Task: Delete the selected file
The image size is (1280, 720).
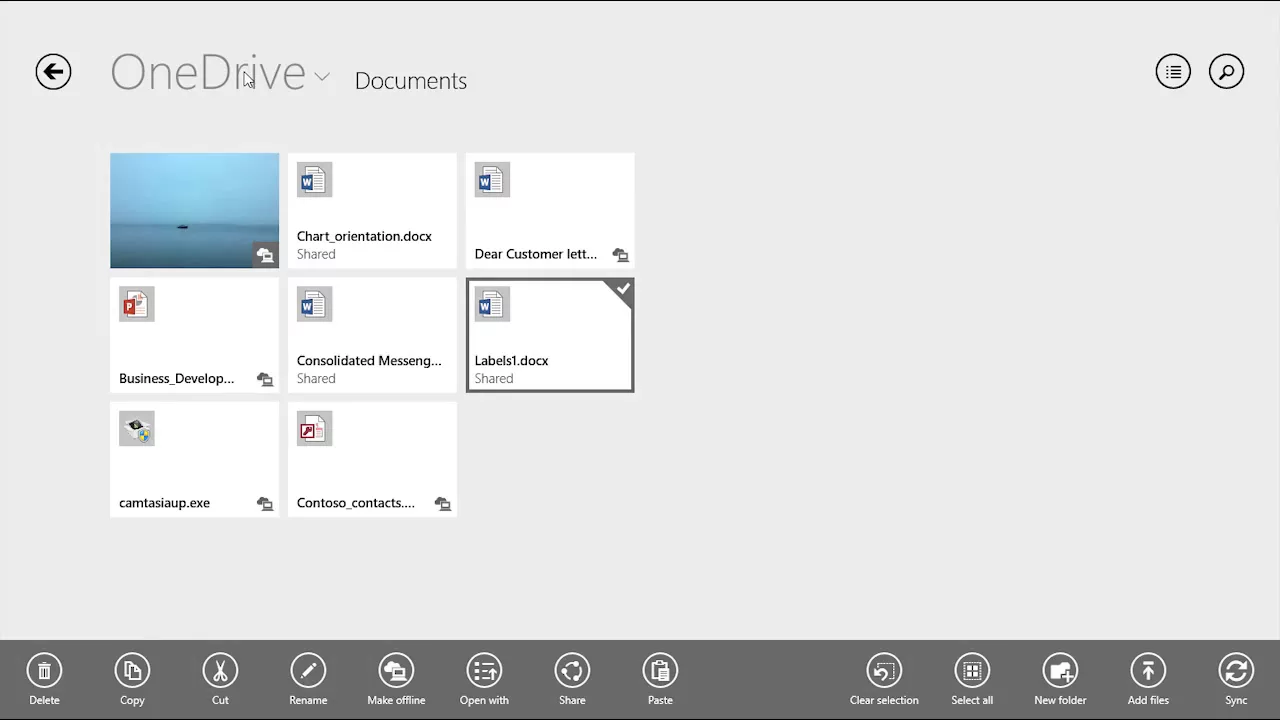Action: (44, 680)
